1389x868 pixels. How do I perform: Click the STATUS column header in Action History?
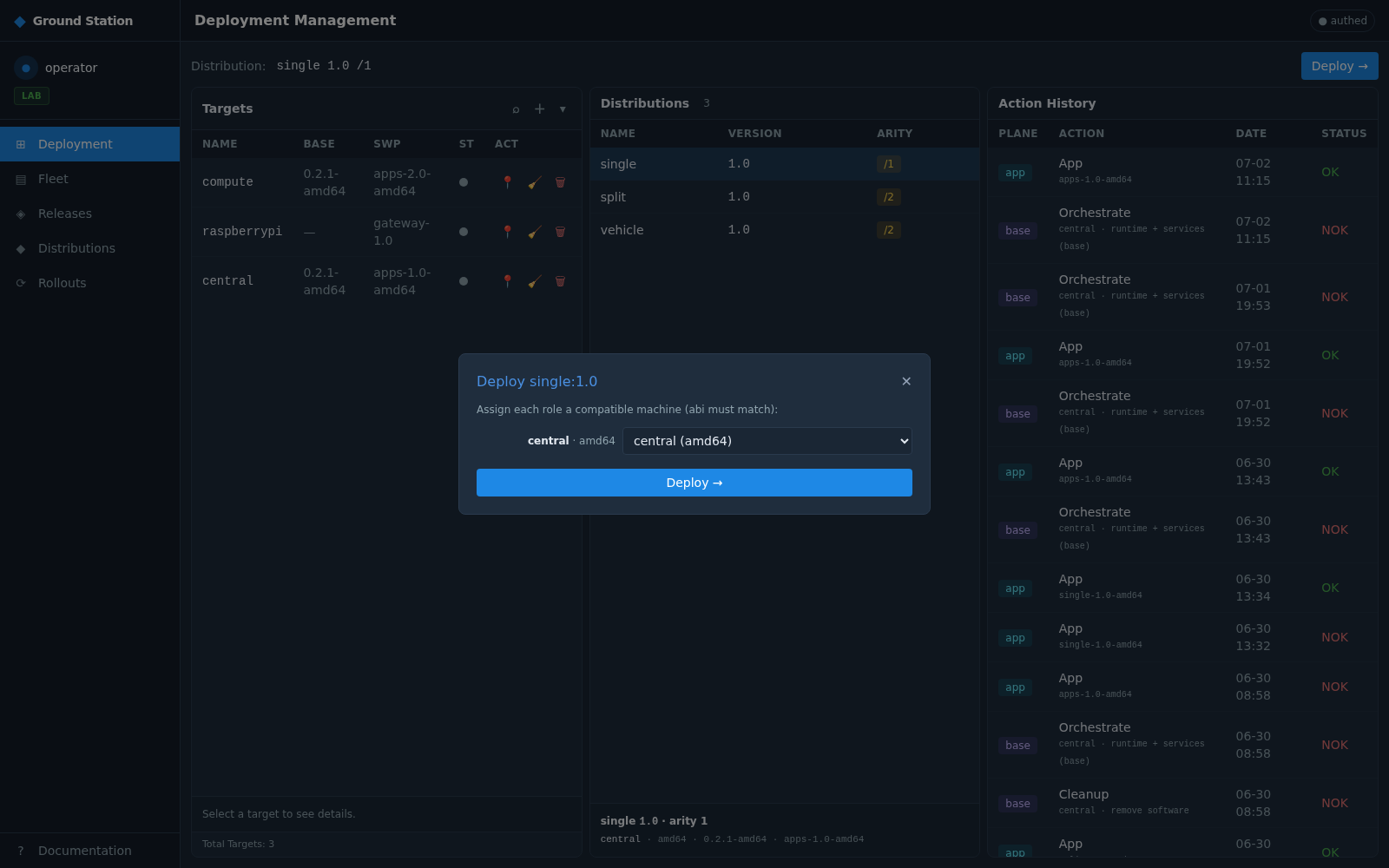(1344, 134)
